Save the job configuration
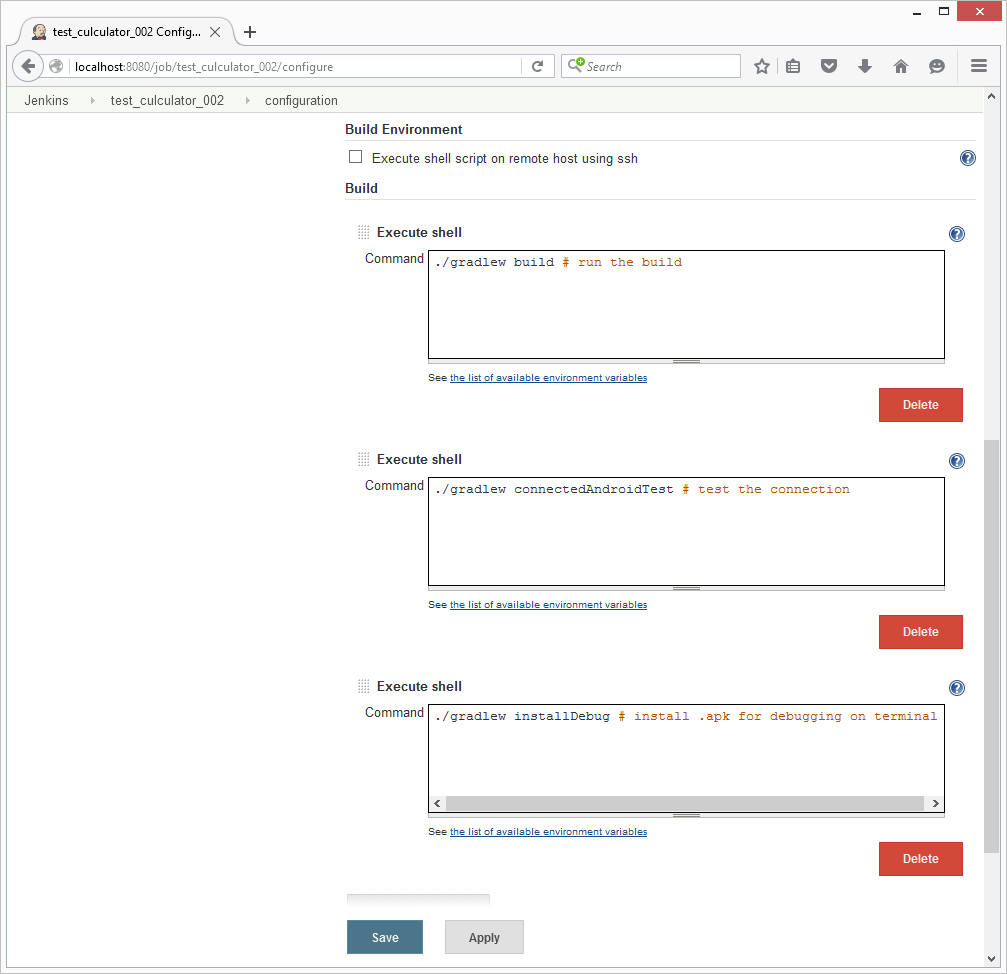The image size is (1007, 974). tap(385, 937)
